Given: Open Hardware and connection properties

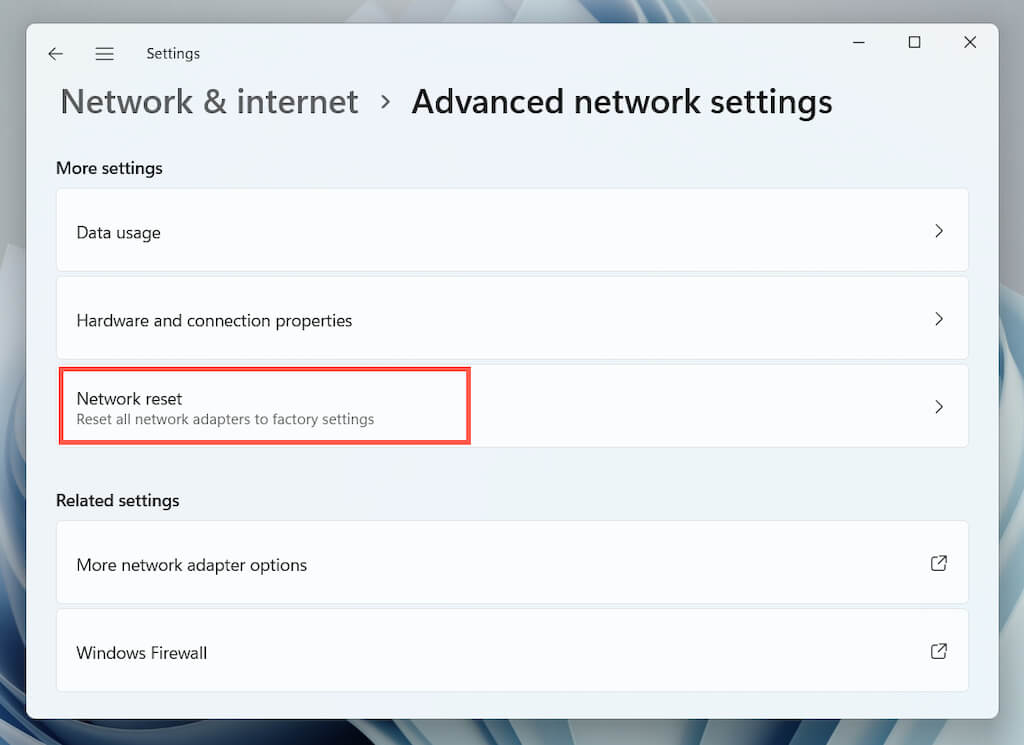Looking at the screenshot, I should point(214,321).
